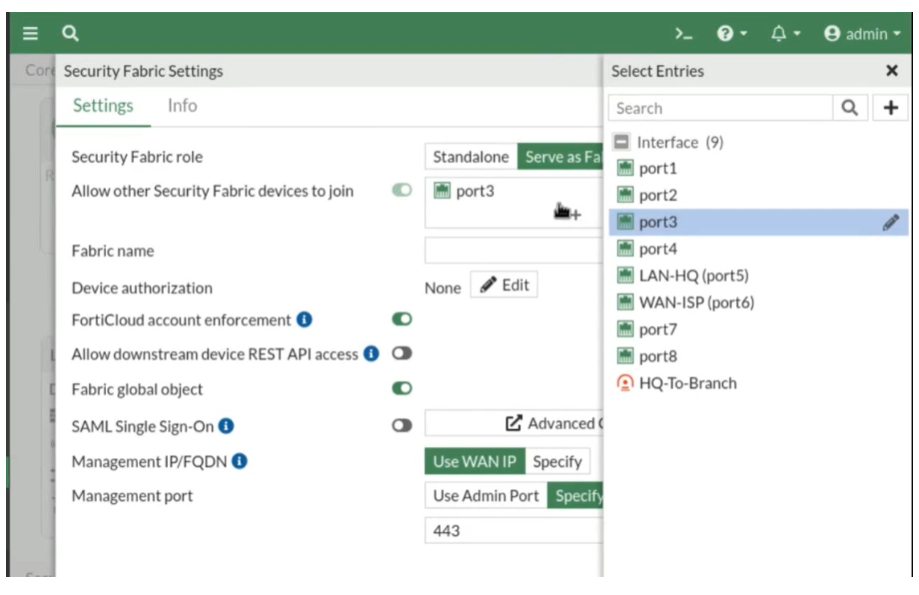This screenshot has width=919, height=595.
Task: Click the 443 management port field
Action: (x=514, y=531)
